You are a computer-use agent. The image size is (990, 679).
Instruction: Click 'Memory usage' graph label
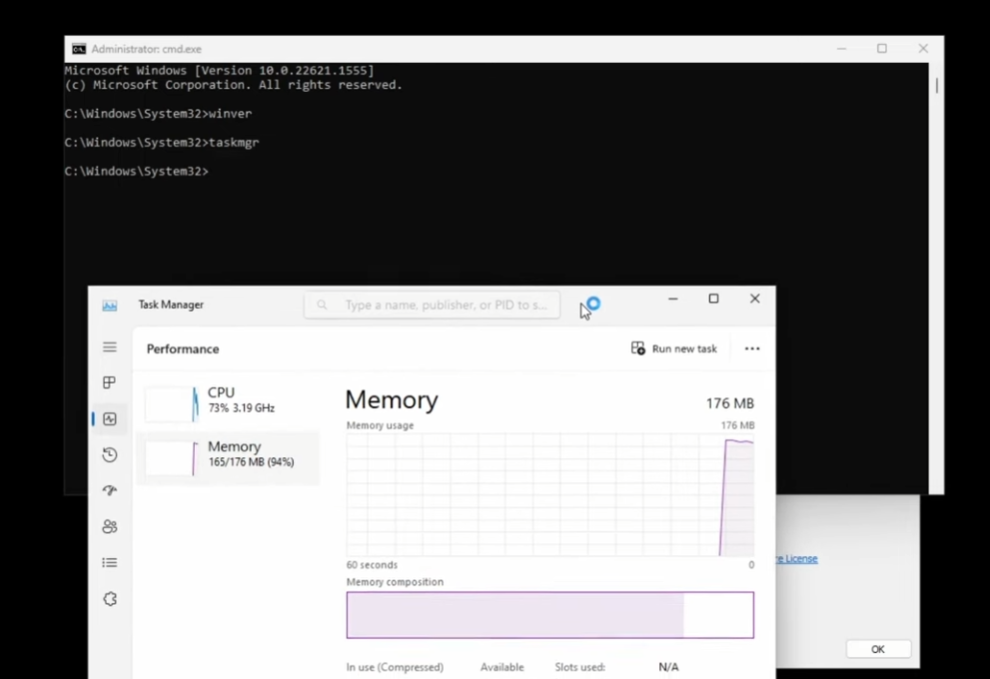click(380, 426)
